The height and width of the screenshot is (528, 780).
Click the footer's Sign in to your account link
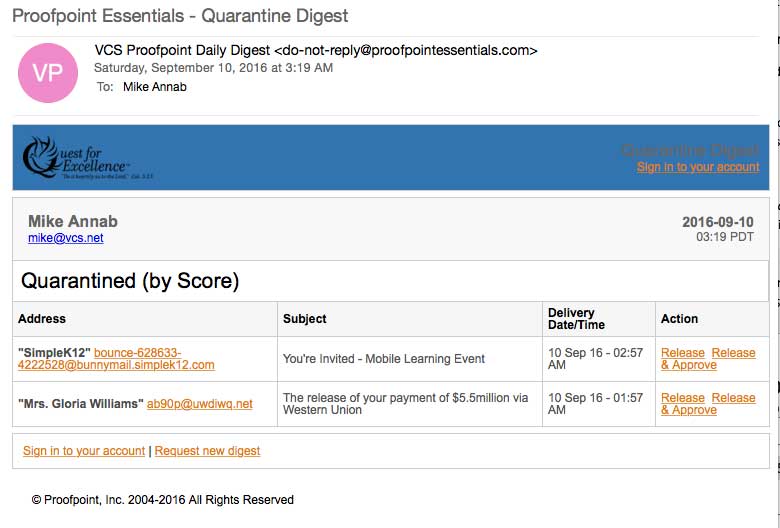point(84,451)
